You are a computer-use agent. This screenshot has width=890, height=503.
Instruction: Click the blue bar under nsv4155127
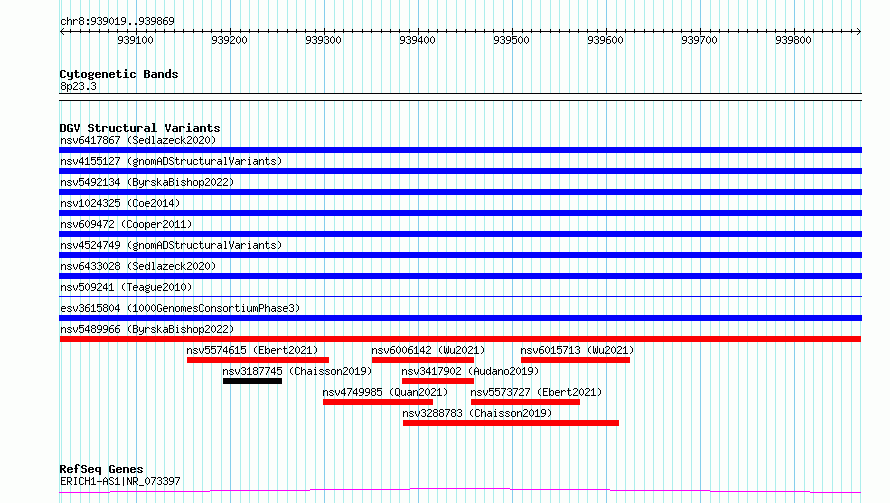[460, 171]
